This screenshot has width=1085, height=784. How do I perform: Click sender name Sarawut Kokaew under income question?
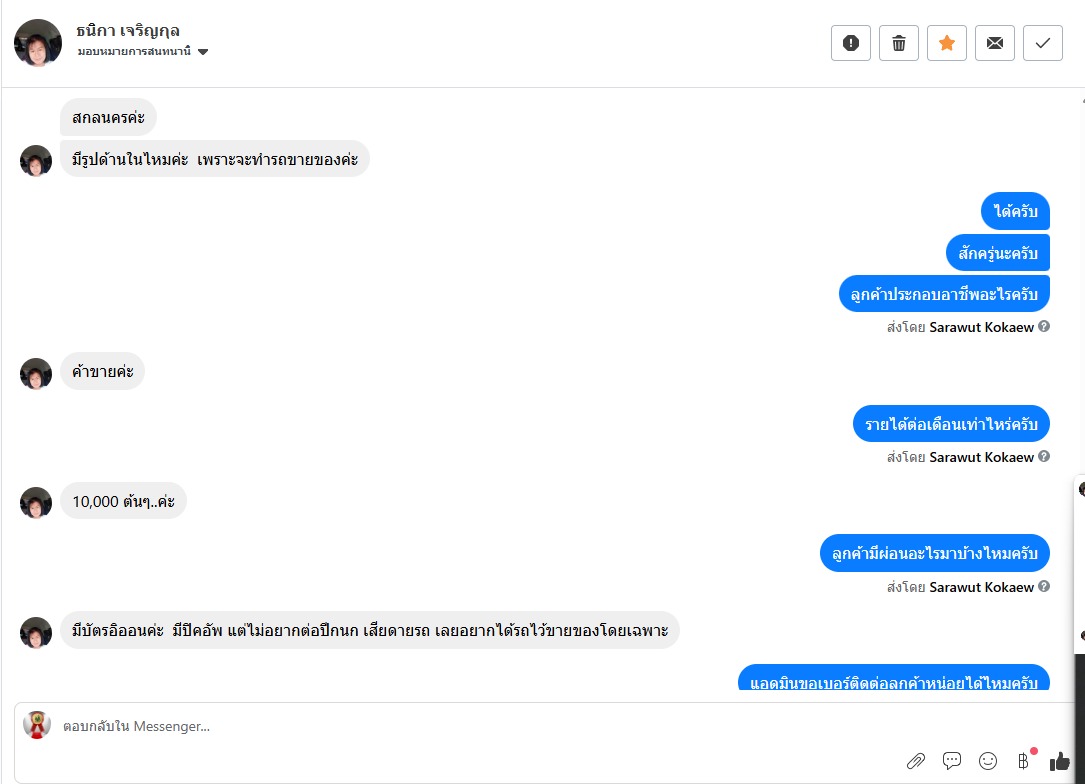pyautogui.click(x=981, y=457)
